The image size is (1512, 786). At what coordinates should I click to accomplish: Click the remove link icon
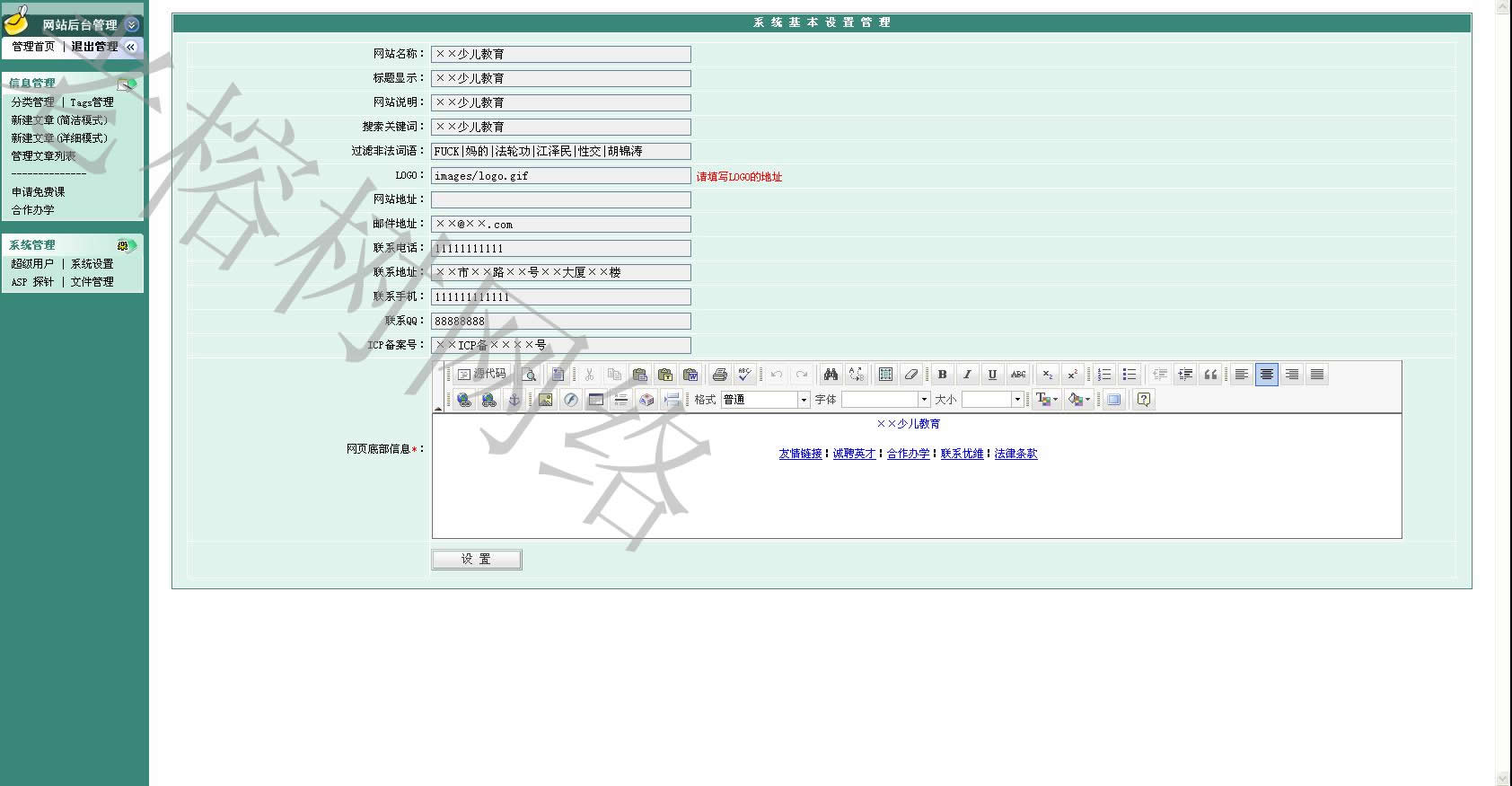pyautogui.click(x=488, y=400)
